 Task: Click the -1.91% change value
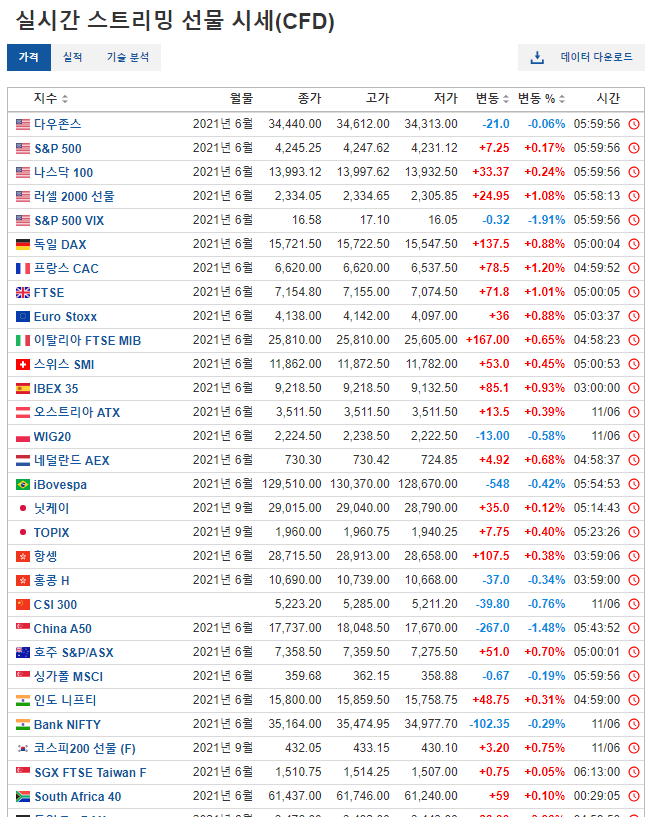pyautogui.click(x=546, y=220)
